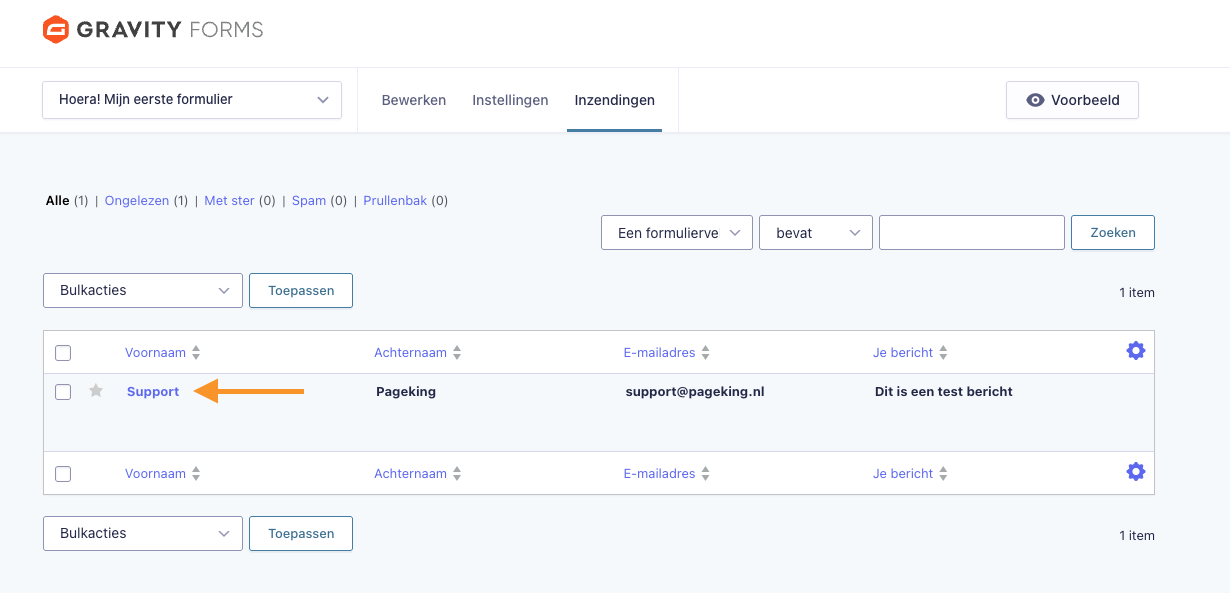Open column settings gear in table footer
Screen dimensions: 1230x593
[1135, 472]
